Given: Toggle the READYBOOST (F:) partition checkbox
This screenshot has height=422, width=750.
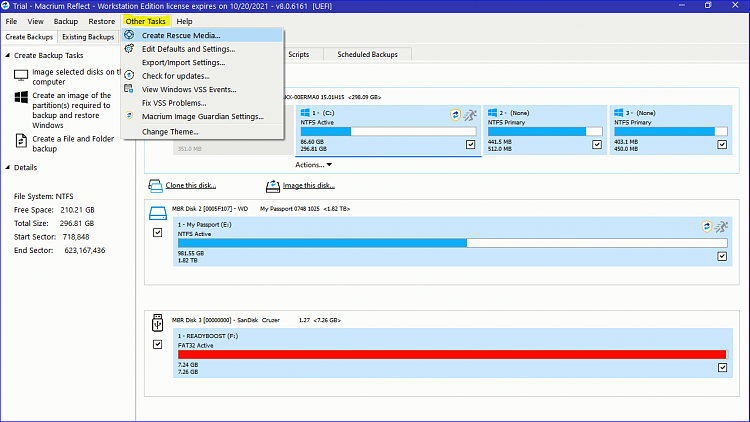Looking at the screenshot, I should click(x=722, y=367).
